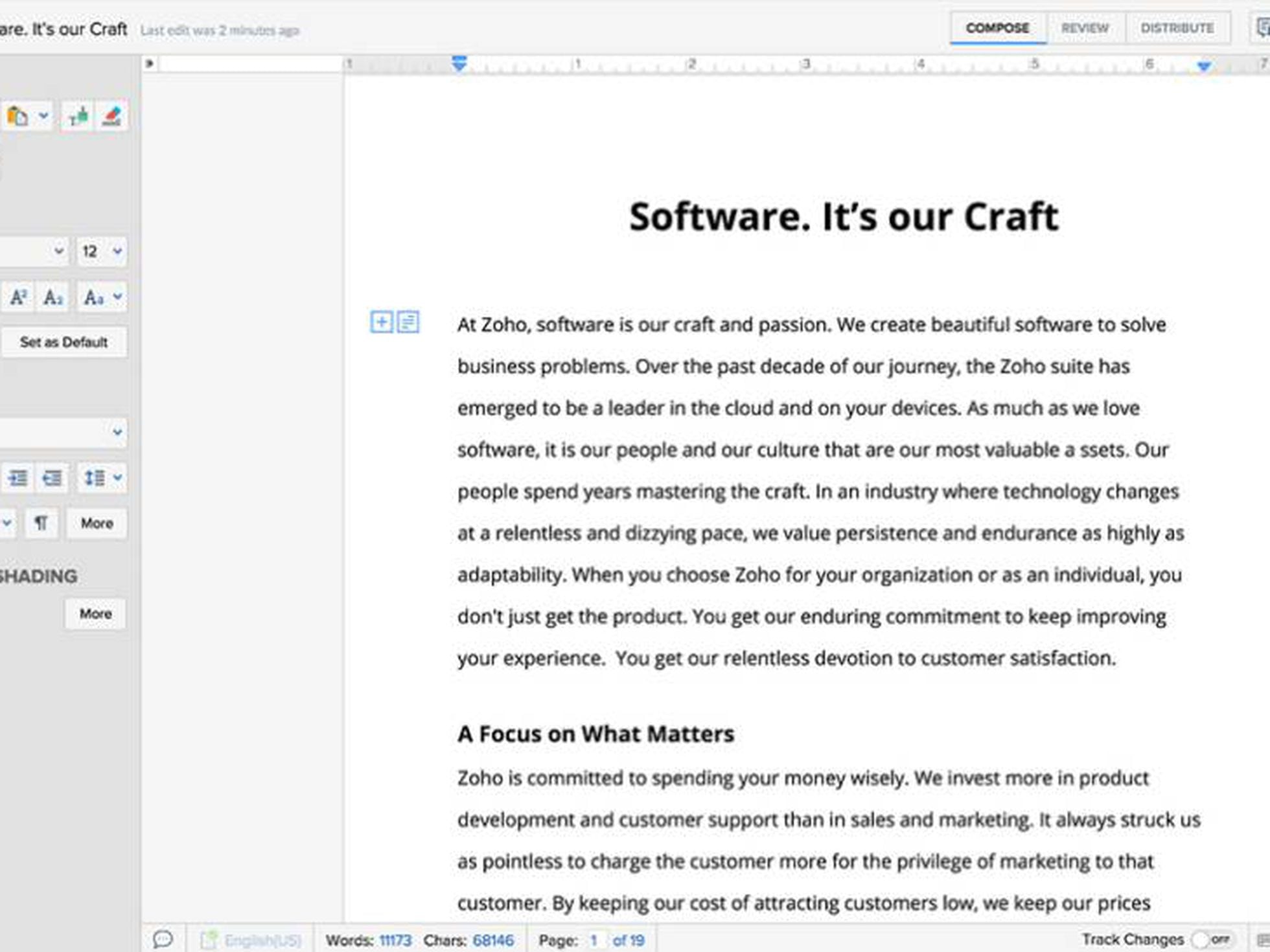
Task: Click the SHADING section label
Action: (38, 576)
